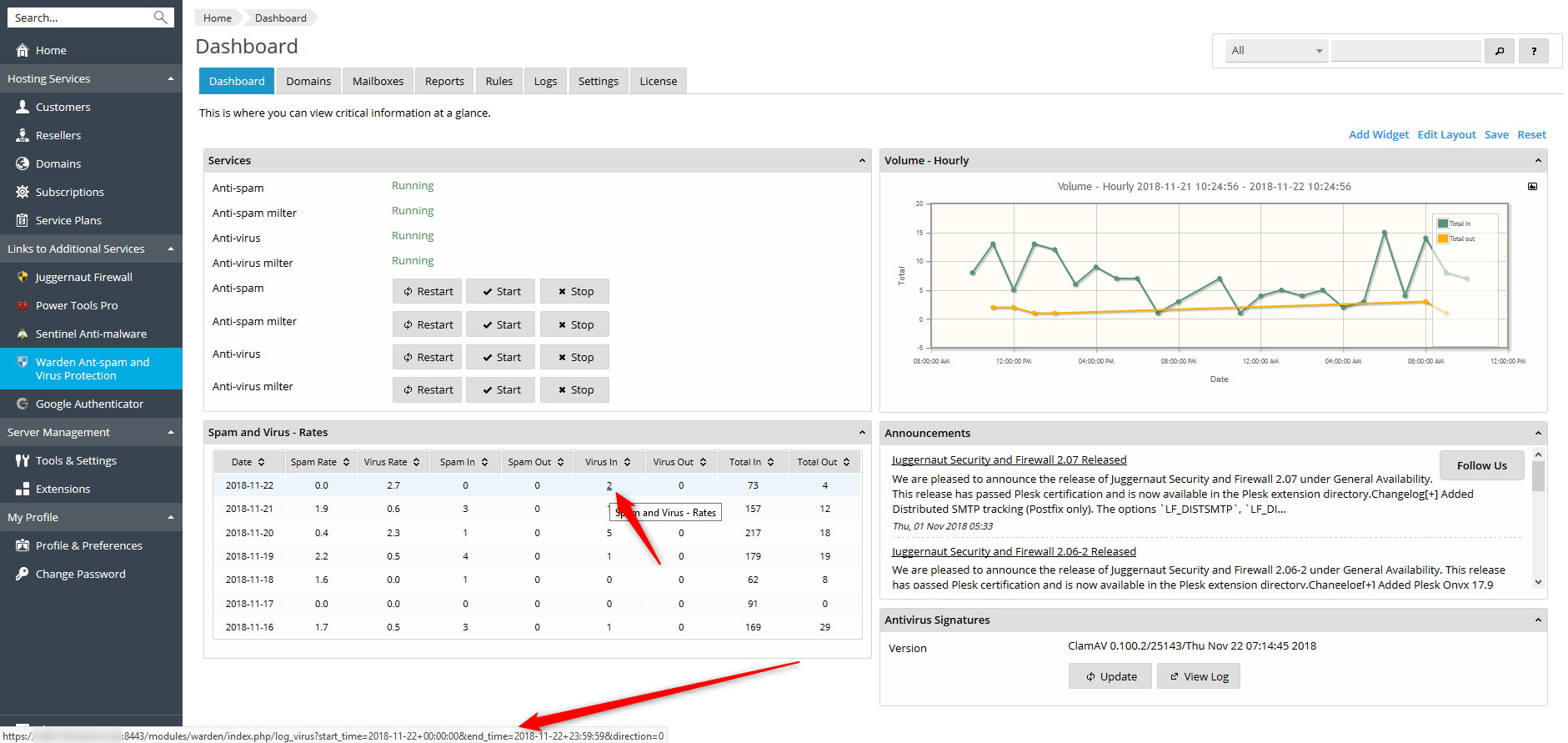Click the Edit Layout link
This screenshot has height=743, width=1568.
pyautogui.click(x=1446, y=134)
